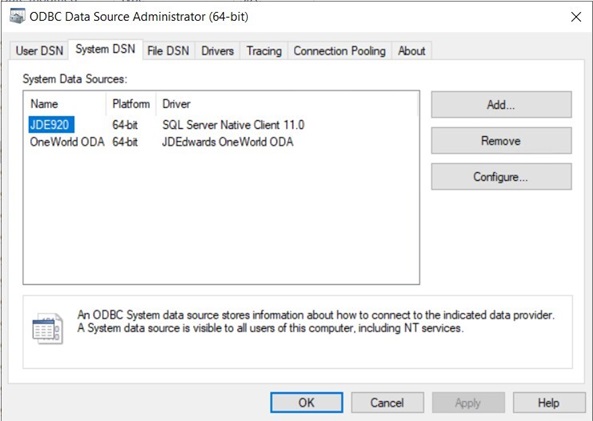The image size is (593, 421).
Task: Switch to the User DSN tab
Action: pos(39,51)
